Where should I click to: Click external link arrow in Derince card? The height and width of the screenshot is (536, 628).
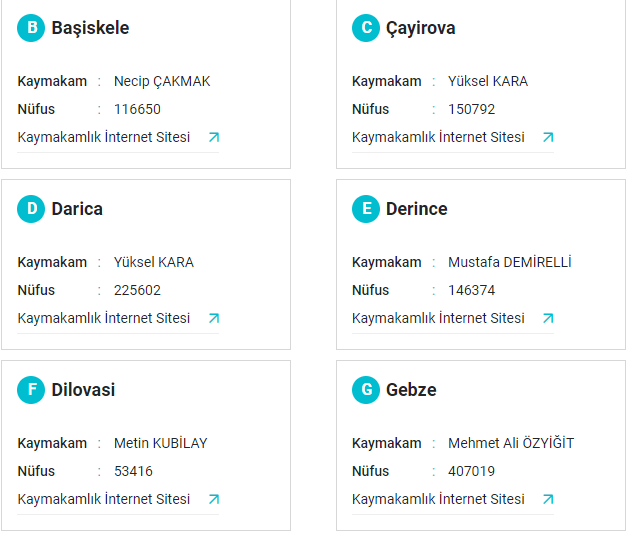(x=548, y=318)
